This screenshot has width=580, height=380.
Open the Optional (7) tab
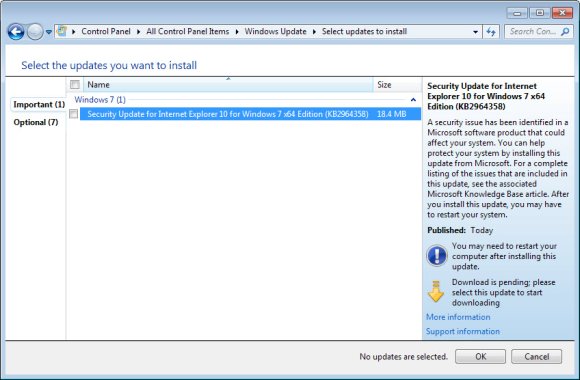pyautogui.click(x=36, y=122)
